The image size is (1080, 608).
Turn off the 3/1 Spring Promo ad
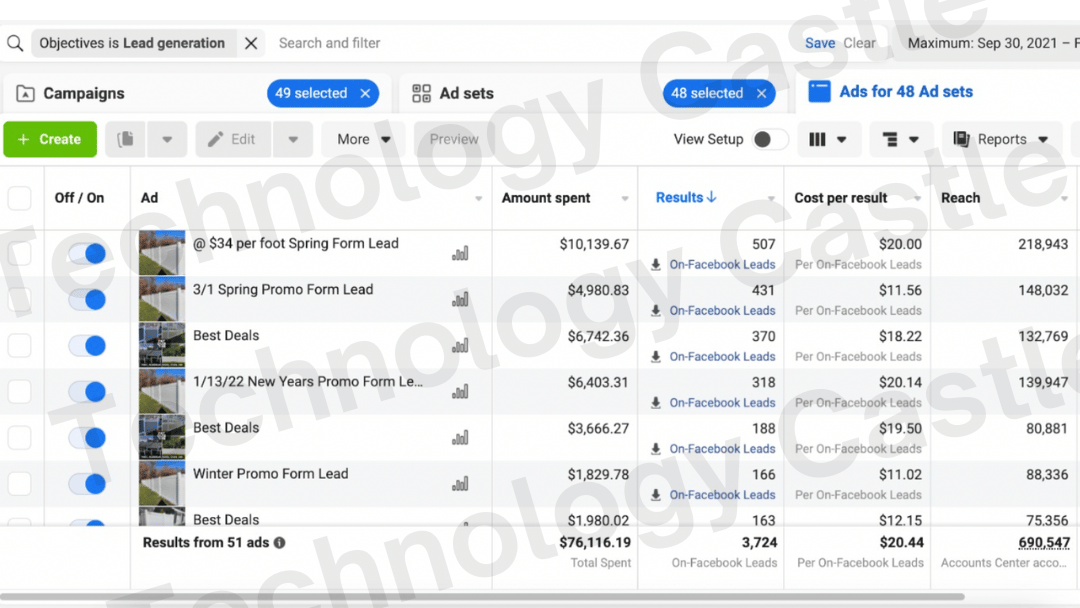tap(87, 300)
